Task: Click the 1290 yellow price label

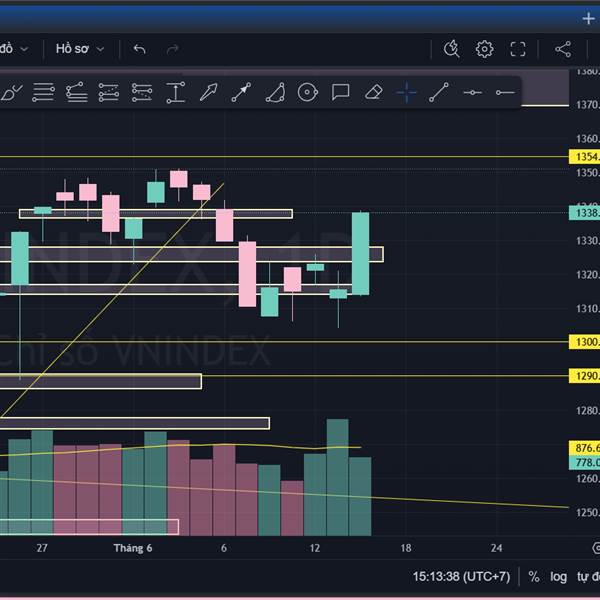Action: pos(584,376)
